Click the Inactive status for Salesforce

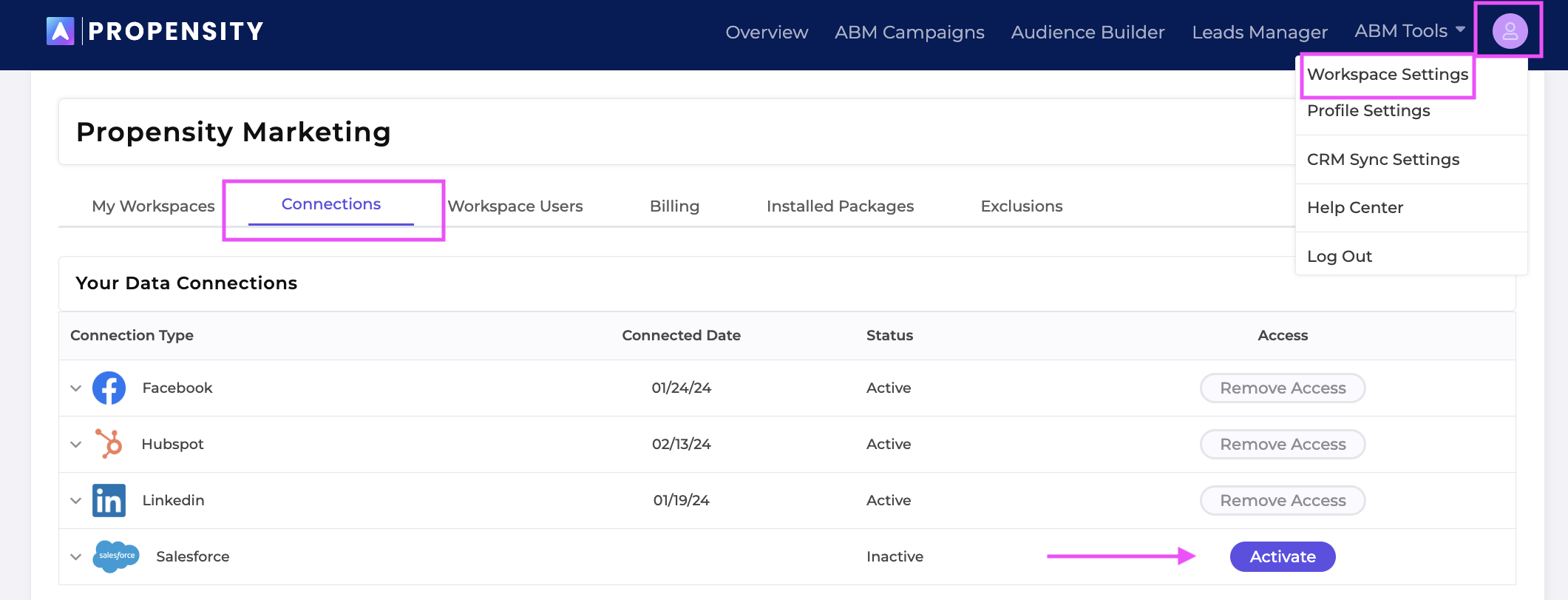(895, 556)
